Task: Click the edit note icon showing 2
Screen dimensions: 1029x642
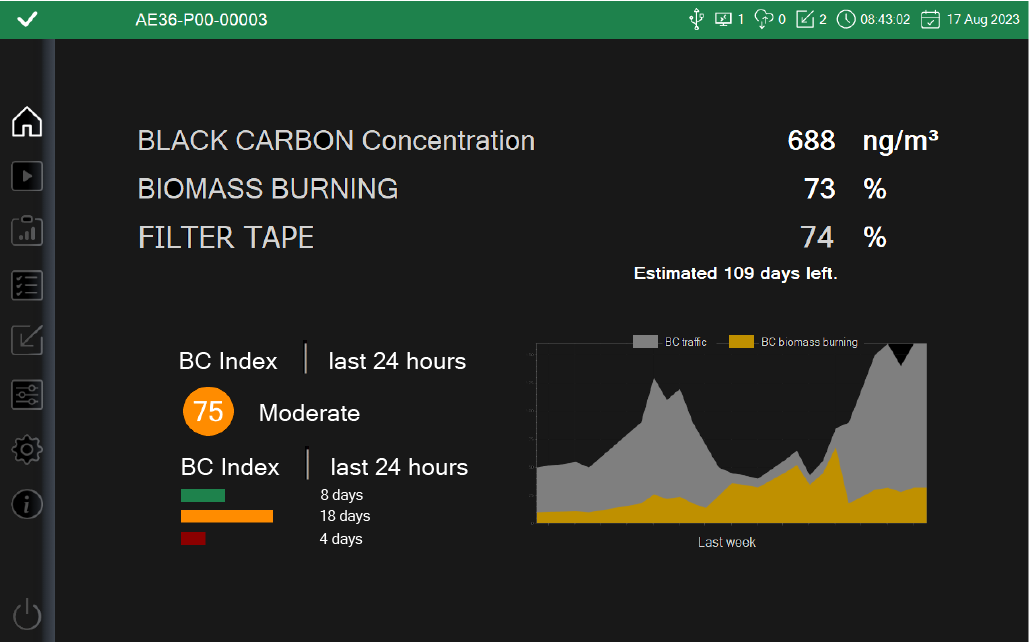Action: tap(805, 19)
